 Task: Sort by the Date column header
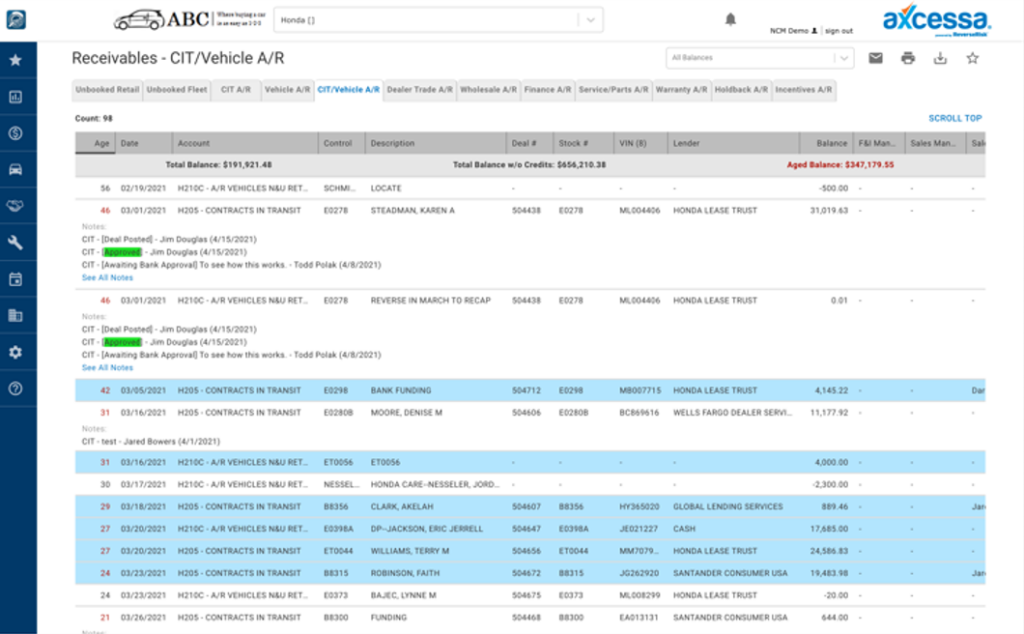(144, 143)
